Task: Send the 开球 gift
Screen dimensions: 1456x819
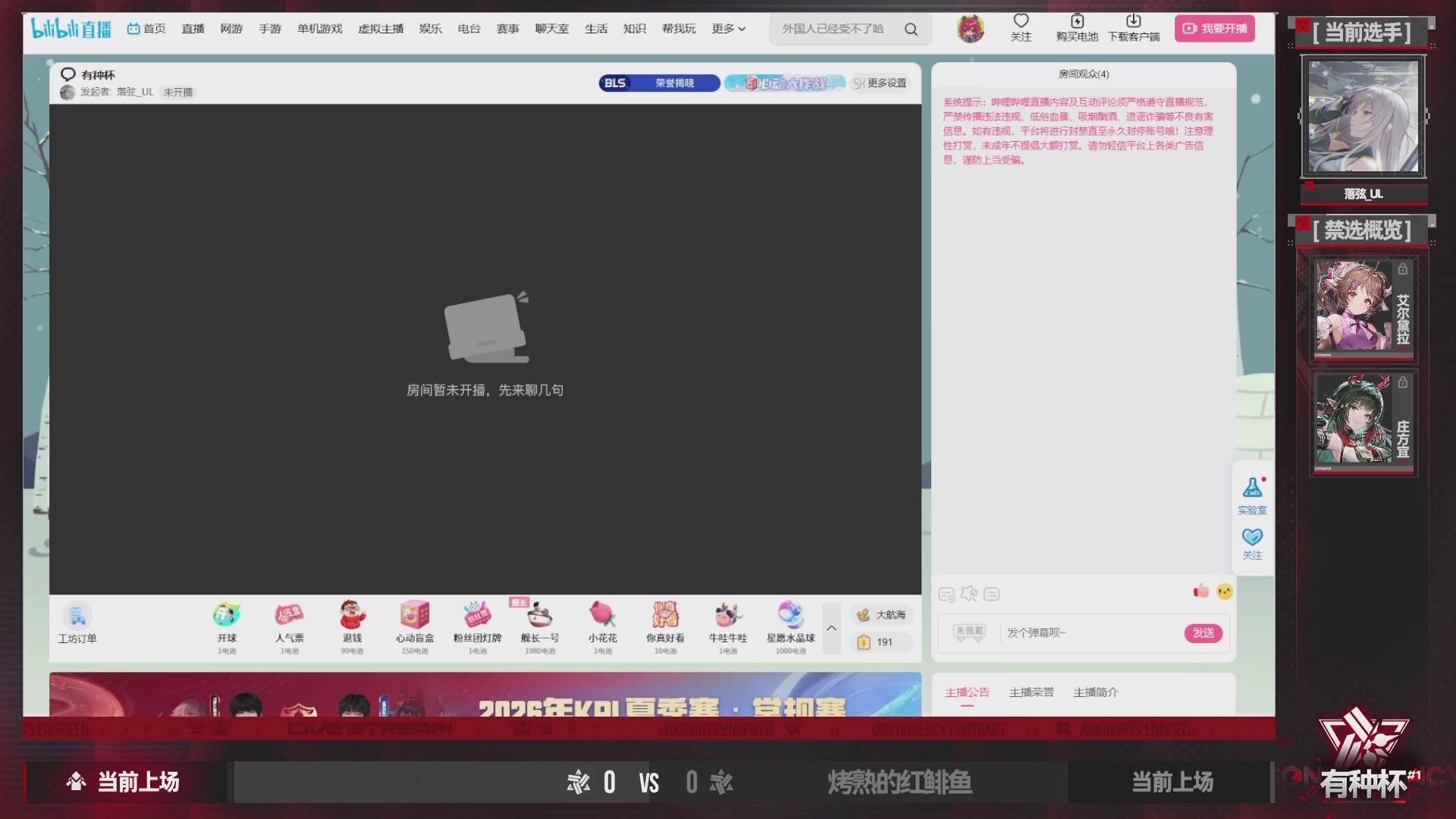Action: (226, 627)
